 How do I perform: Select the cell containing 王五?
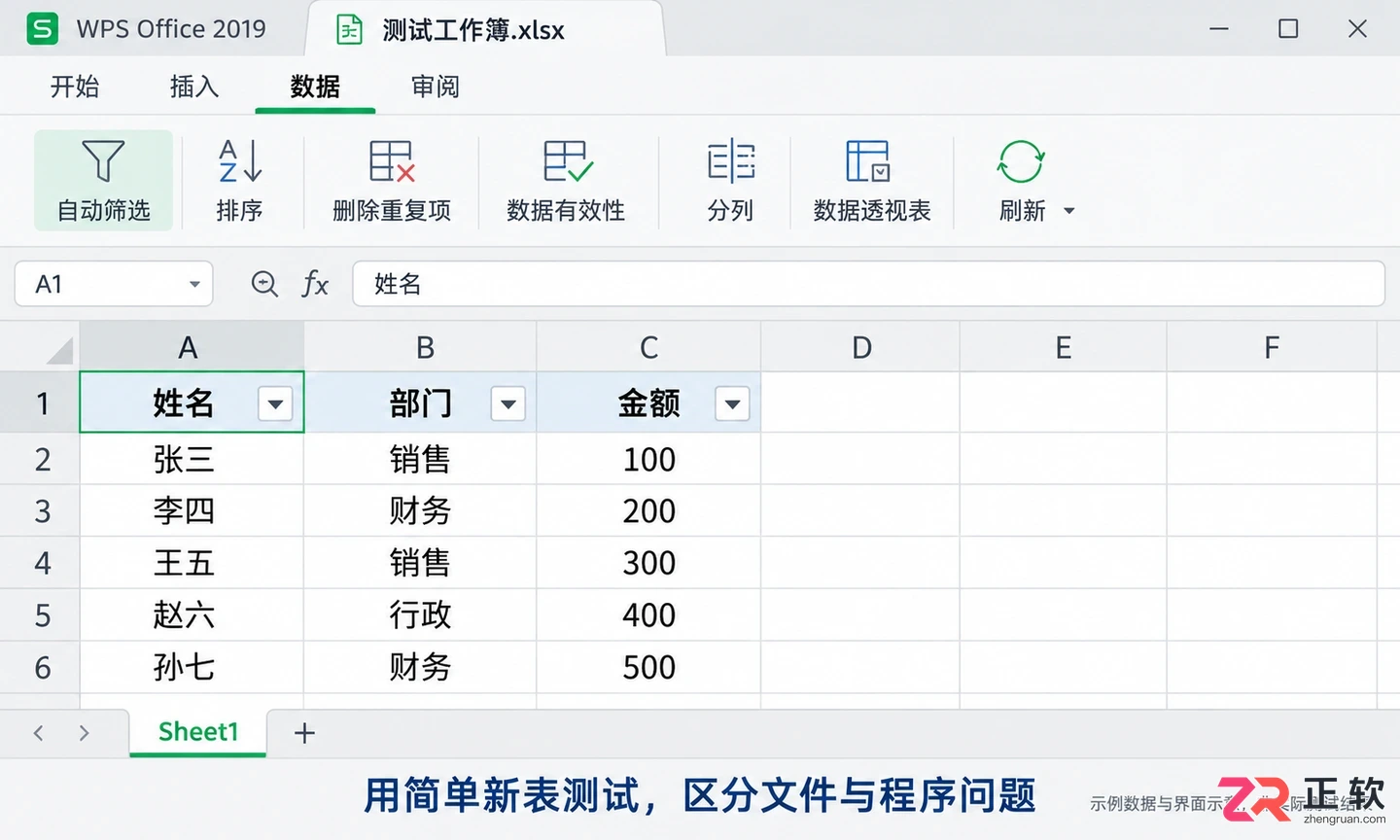192,563
